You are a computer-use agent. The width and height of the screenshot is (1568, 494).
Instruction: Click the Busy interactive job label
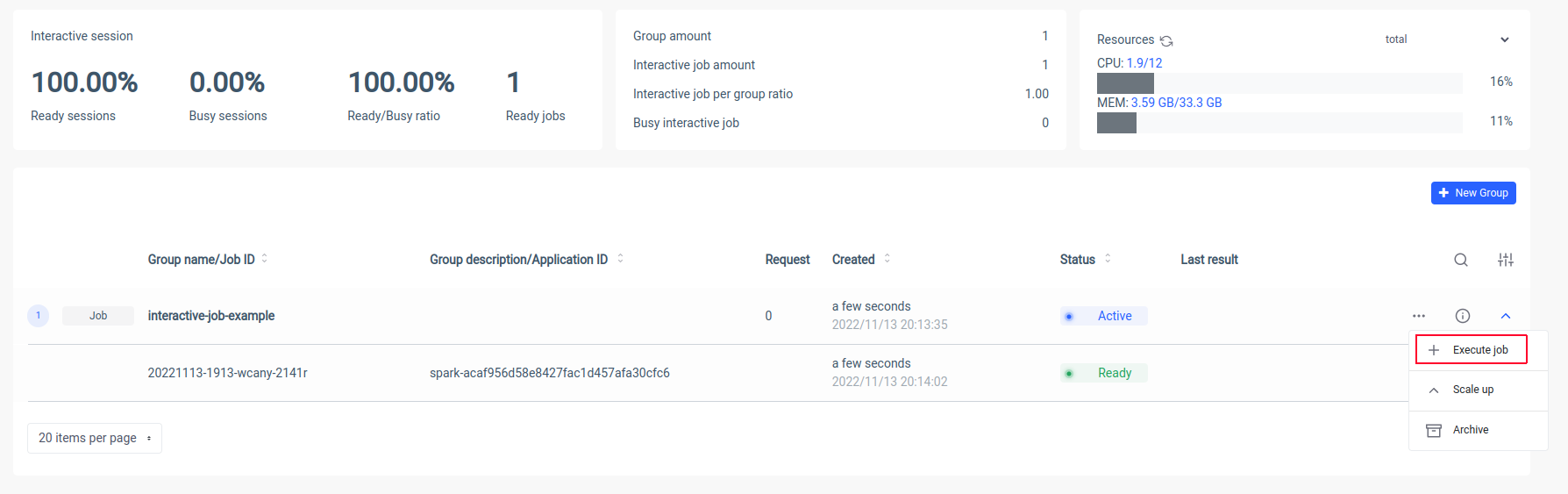pyautogui.click(x=686, y=123)
